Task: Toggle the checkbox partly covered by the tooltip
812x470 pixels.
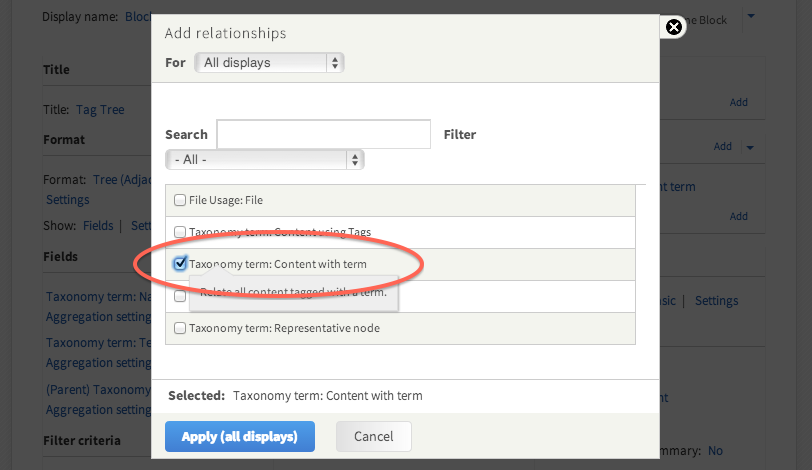Action: tap(180, 296)
